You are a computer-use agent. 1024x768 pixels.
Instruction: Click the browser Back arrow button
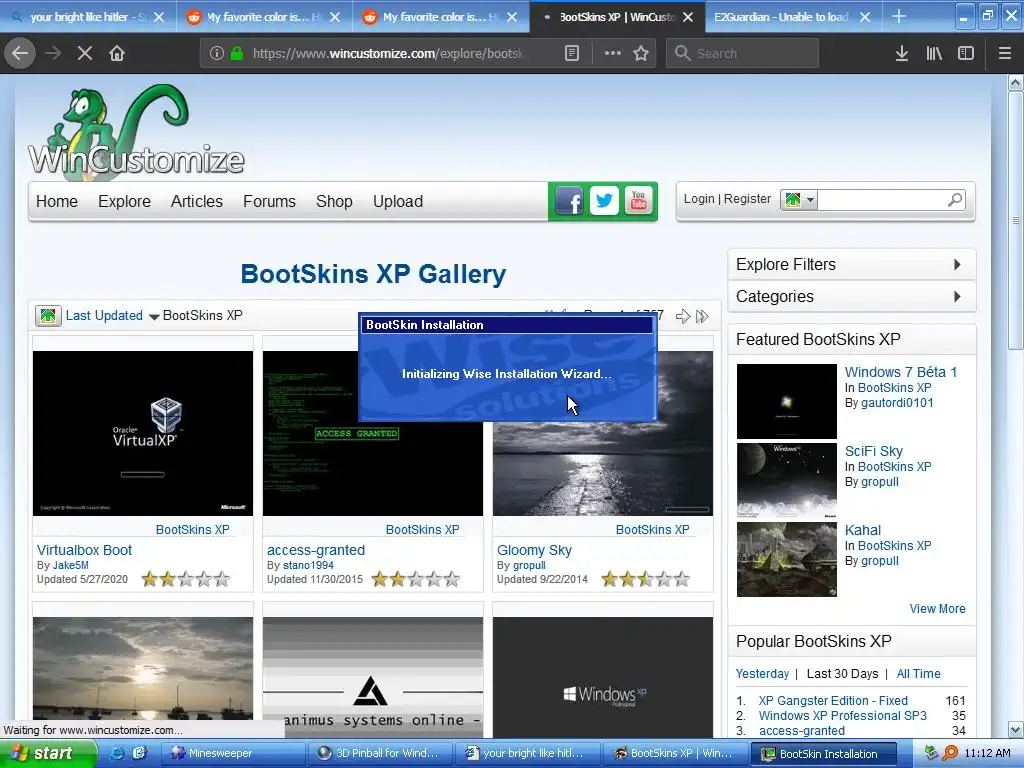click(20, 53)
